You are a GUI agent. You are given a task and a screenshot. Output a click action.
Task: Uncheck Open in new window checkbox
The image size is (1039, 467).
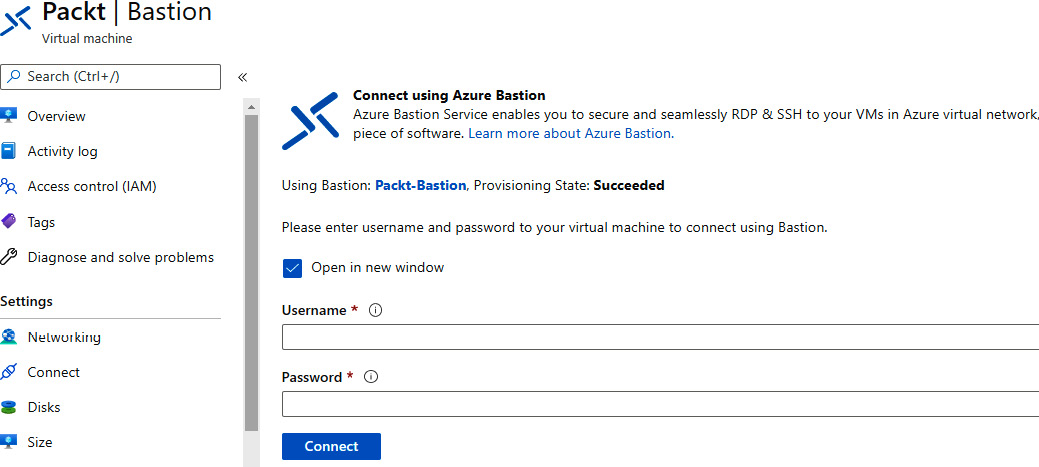(x=292, y=268)
